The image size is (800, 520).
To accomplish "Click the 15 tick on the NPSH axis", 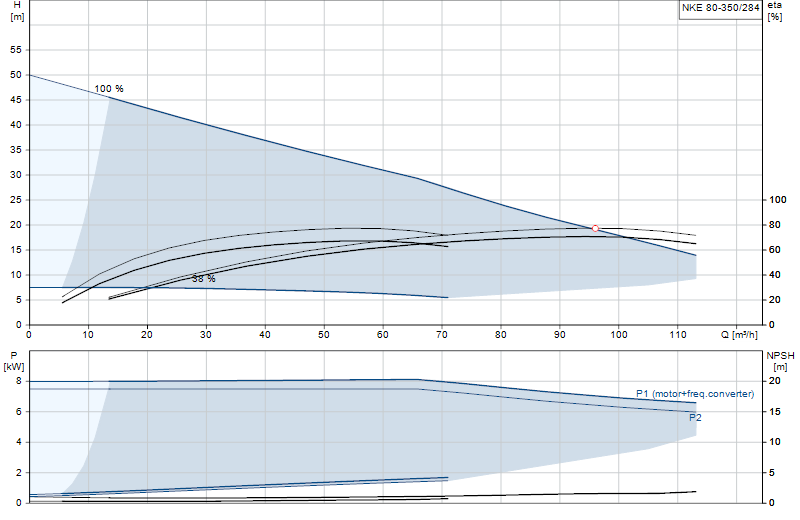I will coord(774,412).
